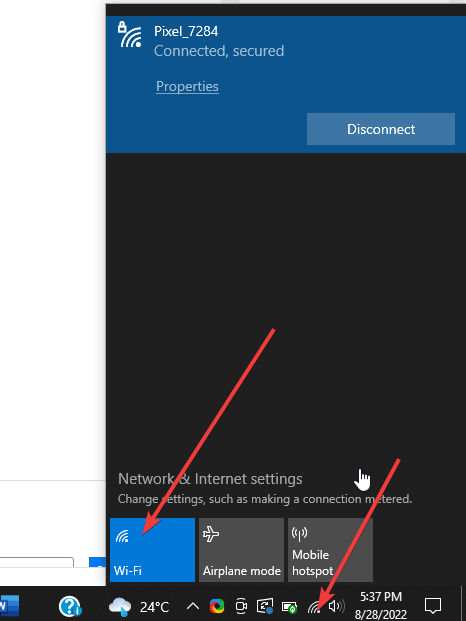Click the secured Wi-Fi signal icon for Pixel_7284
Screen dimensions: 466x621
(130, 35)
